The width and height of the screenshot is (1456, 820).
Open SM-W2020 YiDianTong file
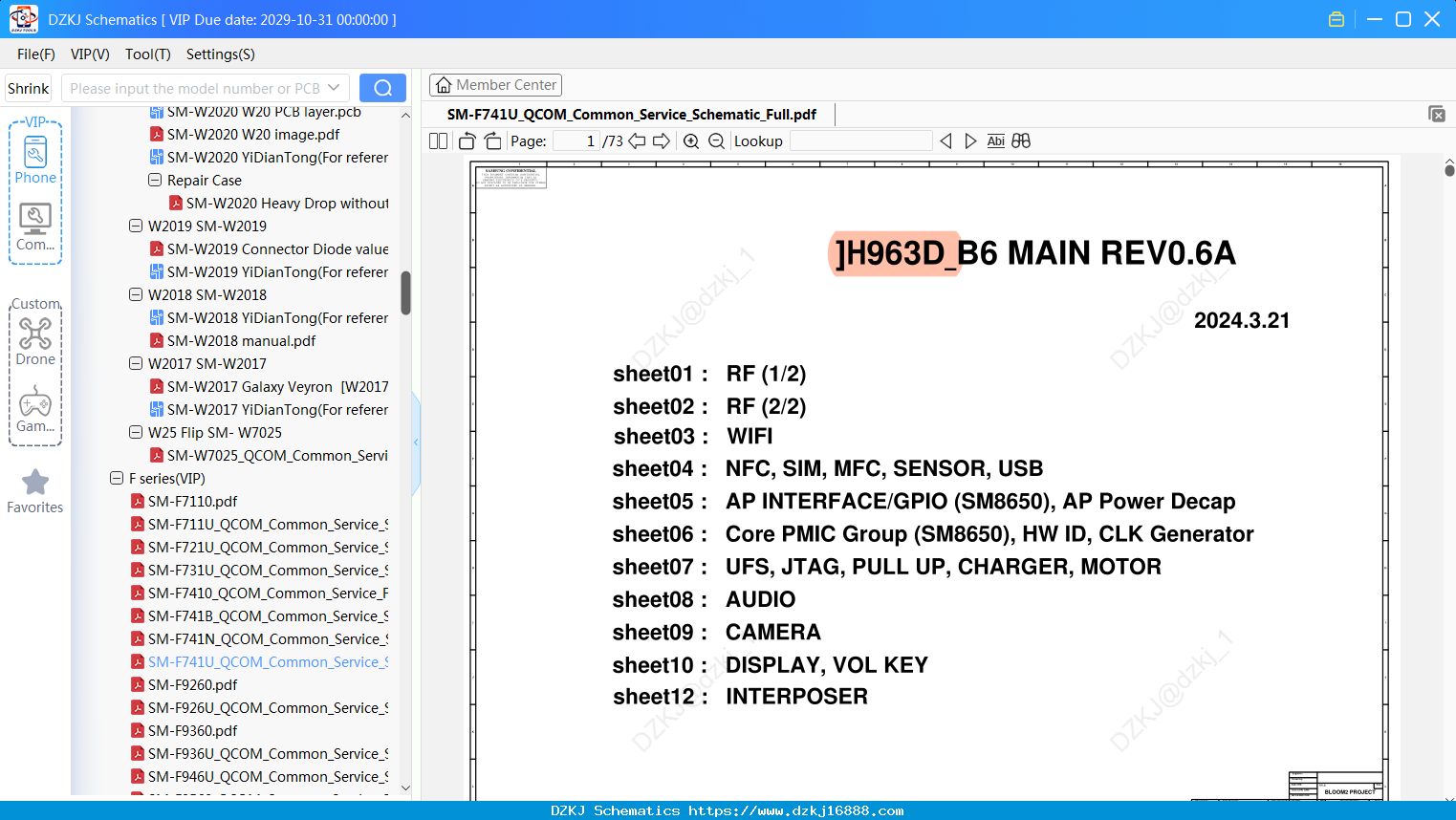tap(269, 158)
